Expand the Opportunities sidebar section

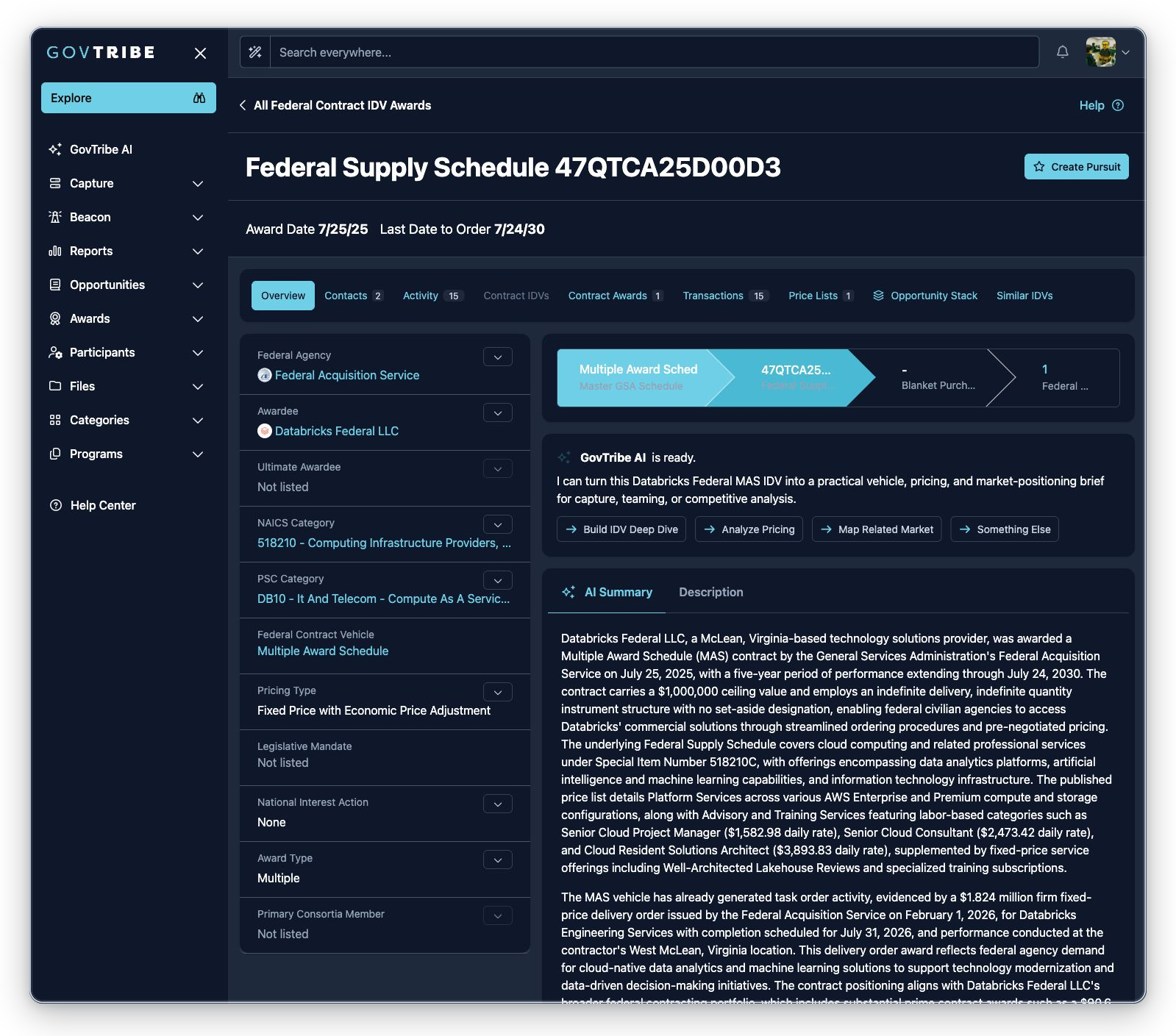coord(198,285)
